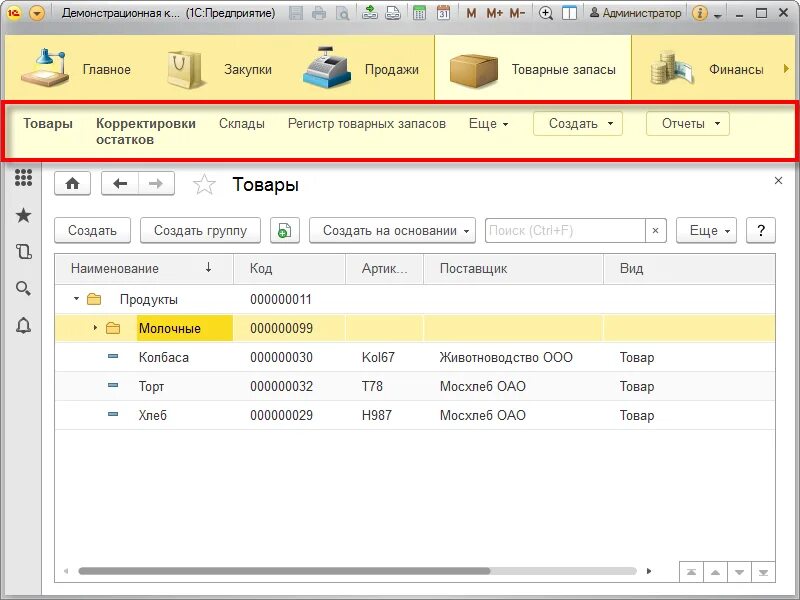Add Товары to favorites star
800x600 pixels.
click(x=204, y=184)
